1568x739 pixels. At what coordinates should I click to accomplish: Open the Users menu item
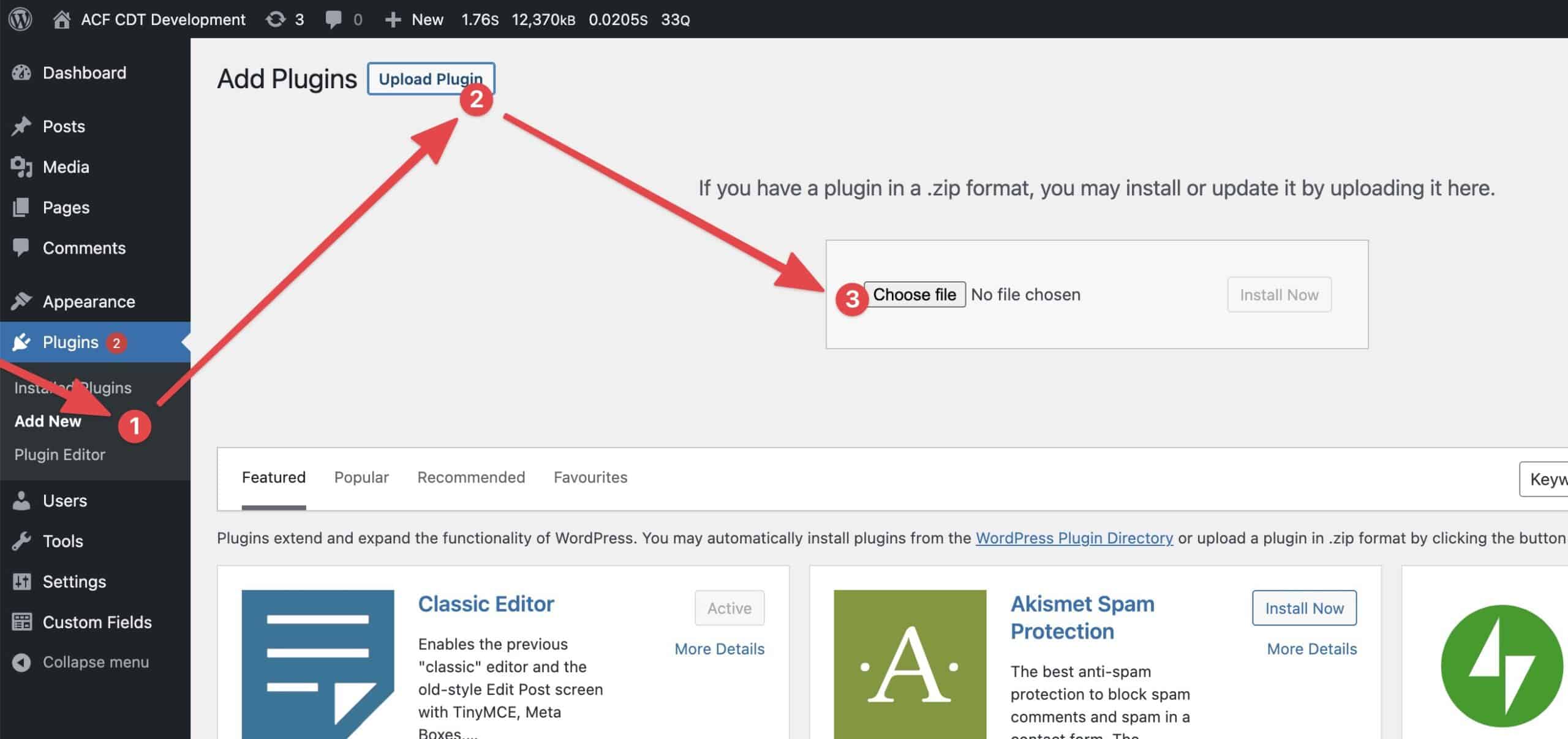pos(65,501)
